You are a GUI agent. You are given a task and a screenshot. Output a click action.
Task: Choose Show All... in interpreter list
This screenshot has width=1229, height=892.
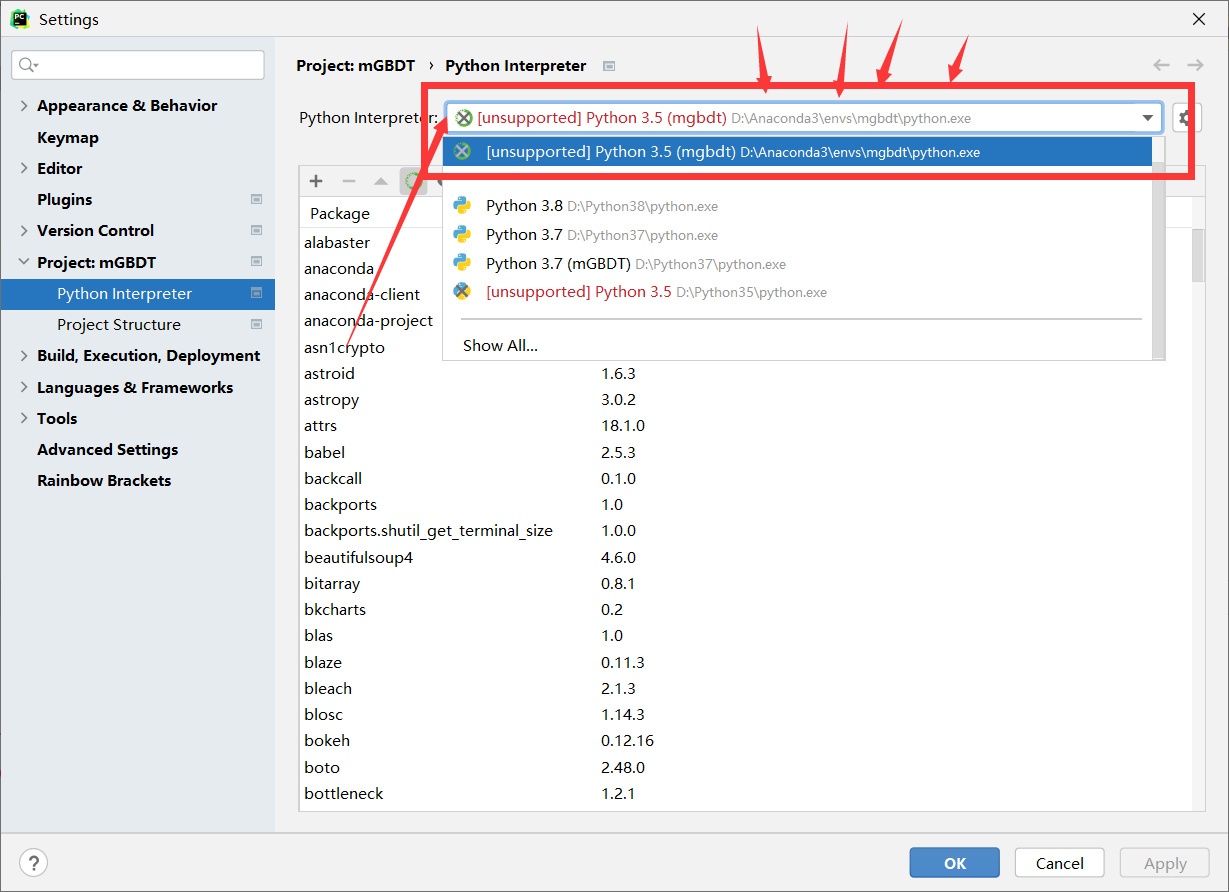point(500,345)
